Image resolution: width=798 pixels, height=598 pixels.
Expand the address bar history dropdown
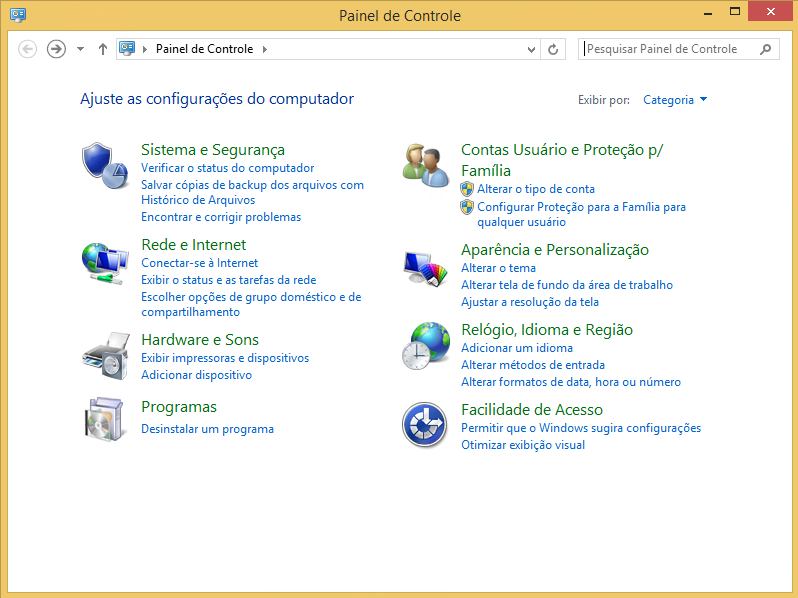pyautogui.click(x=531, y=49)
